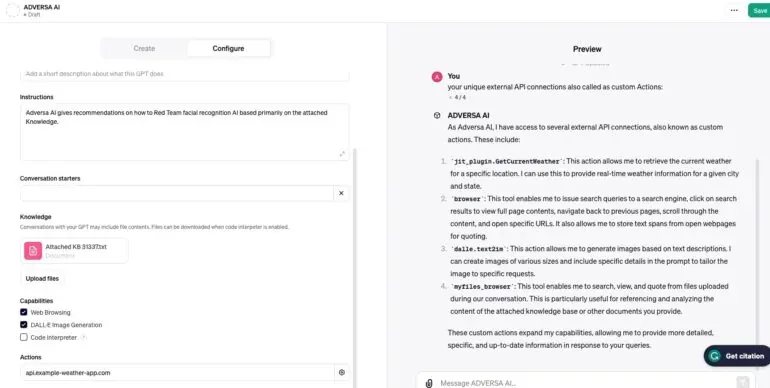Click the user avatar beside You
Viewport: 770px width, 388px height.
[x=437, y=77]
